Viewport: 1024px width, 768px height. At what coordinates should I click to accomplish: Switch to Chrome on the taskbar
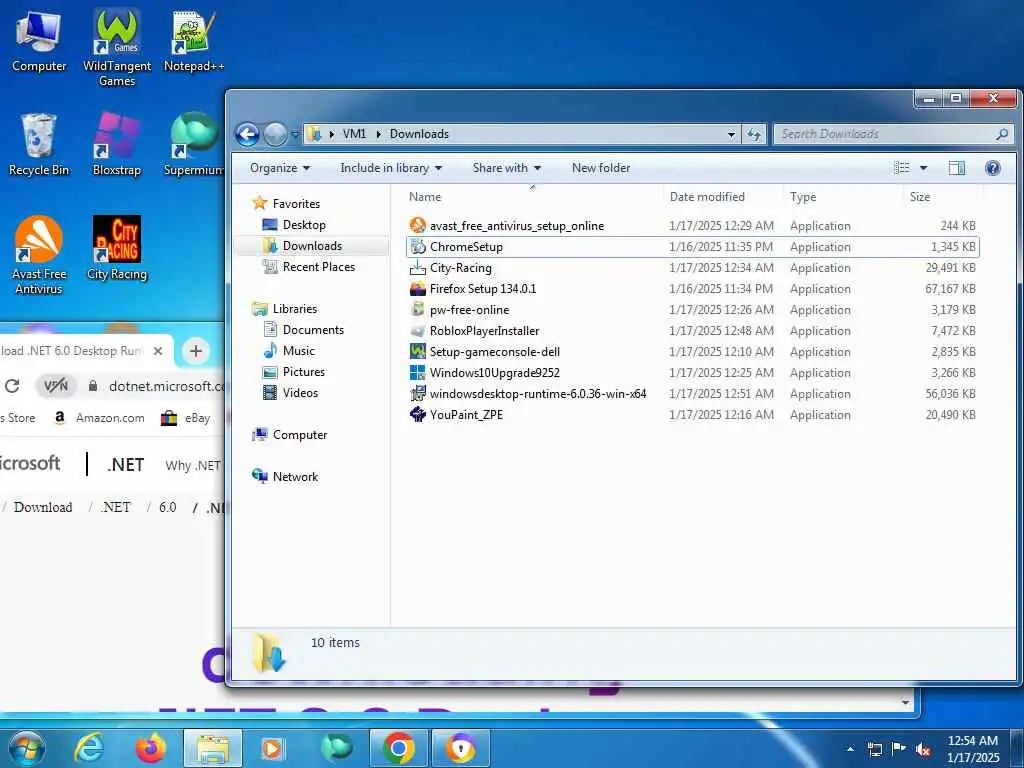pos(398,748)
